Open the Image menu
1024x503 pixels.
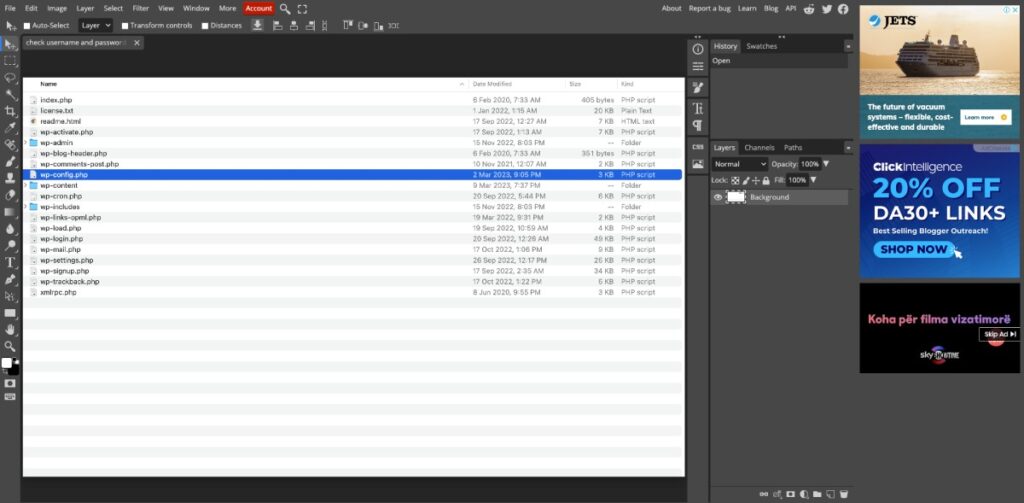point(57,8)
